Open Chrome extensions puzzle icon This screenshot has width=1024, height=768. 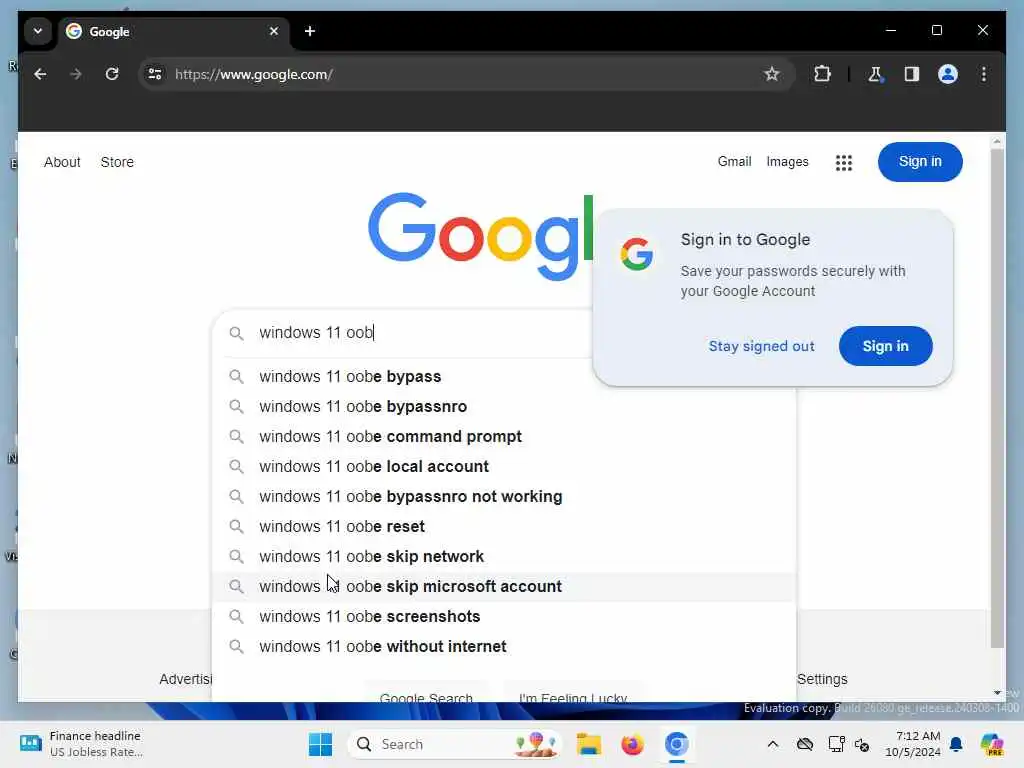pos(822,74)
